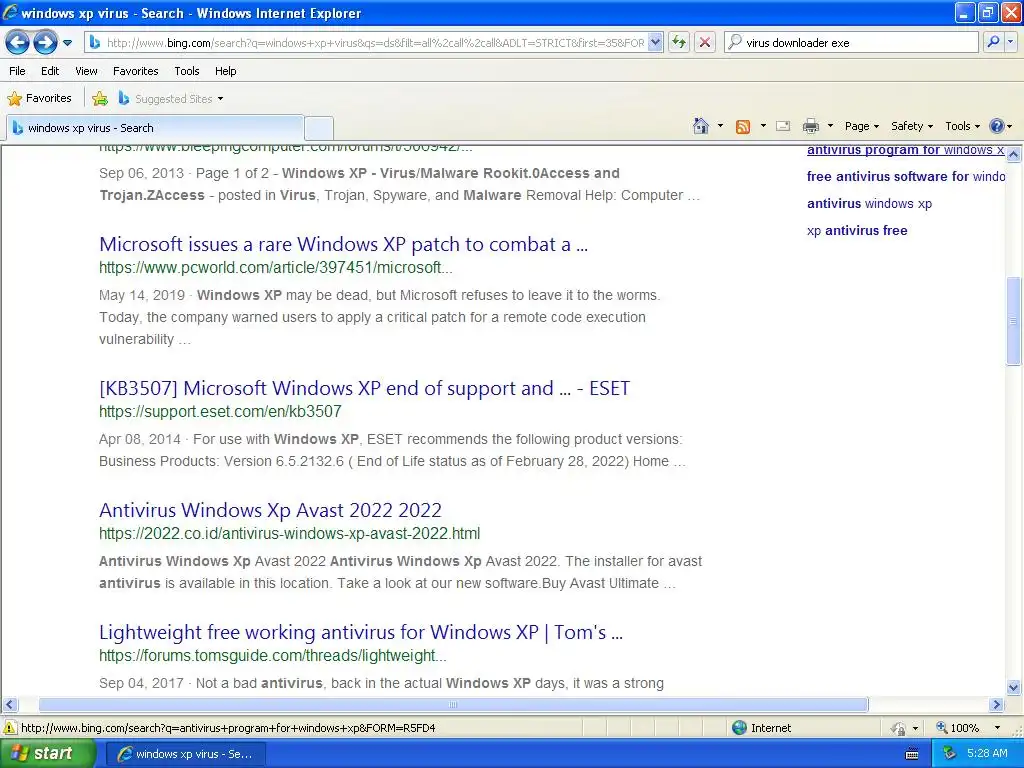Viewport: 1024px width, 768px height.
Task: Click inside the address bar URL field
Action: point(375,42)
